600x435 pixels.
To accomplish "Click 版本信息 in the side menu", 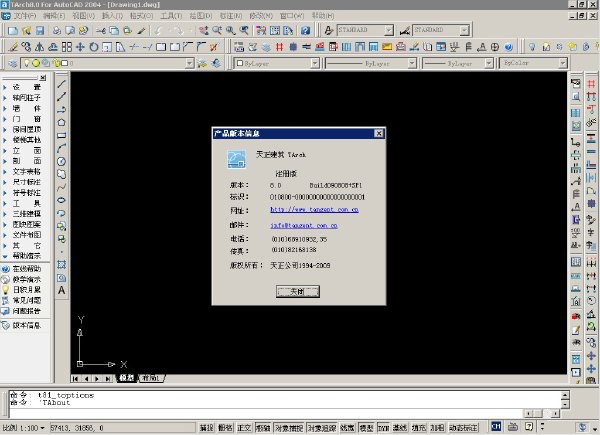I will (26, 325).
